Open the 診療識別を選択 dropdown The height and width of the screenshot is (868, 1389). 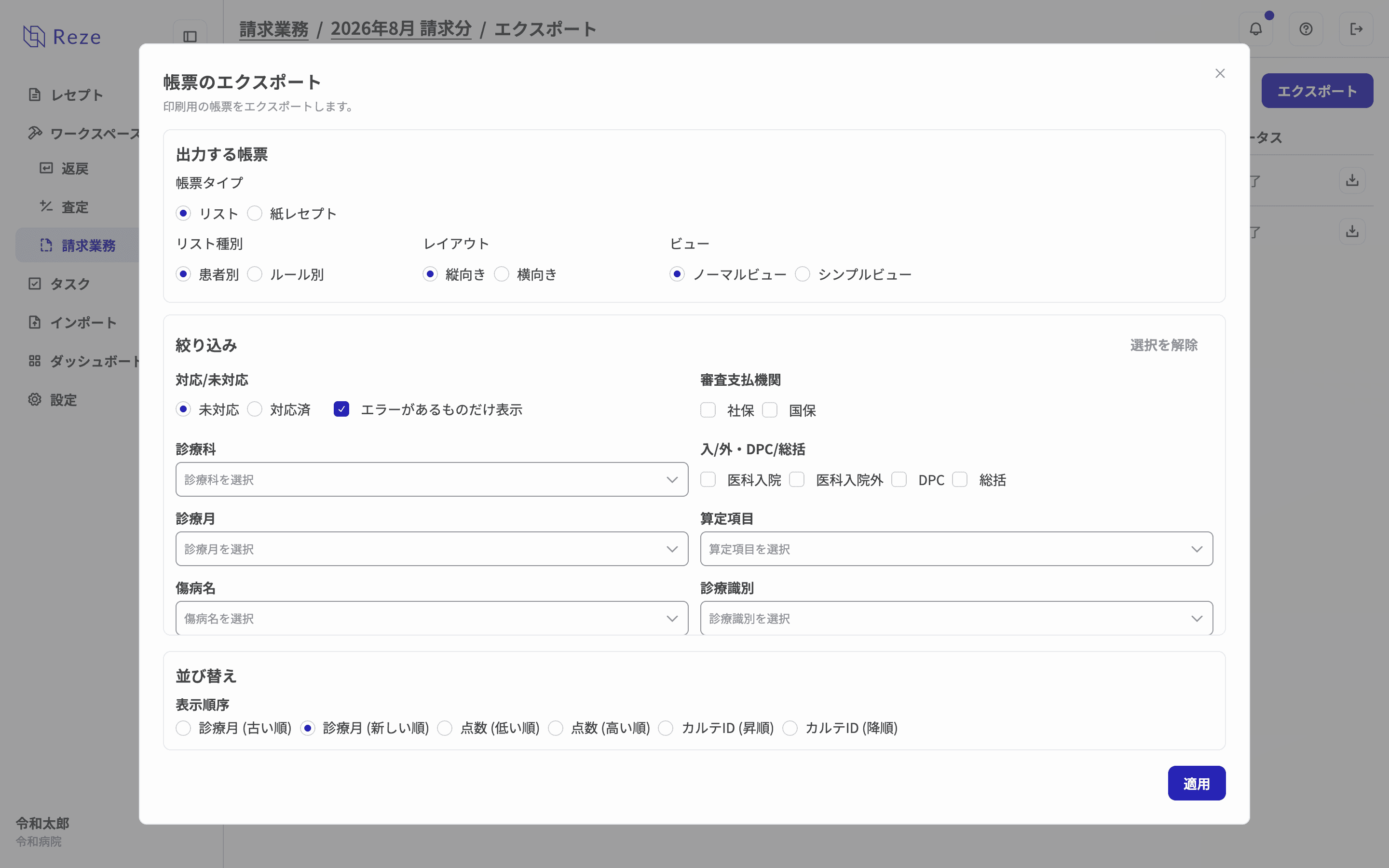(956, 618)
